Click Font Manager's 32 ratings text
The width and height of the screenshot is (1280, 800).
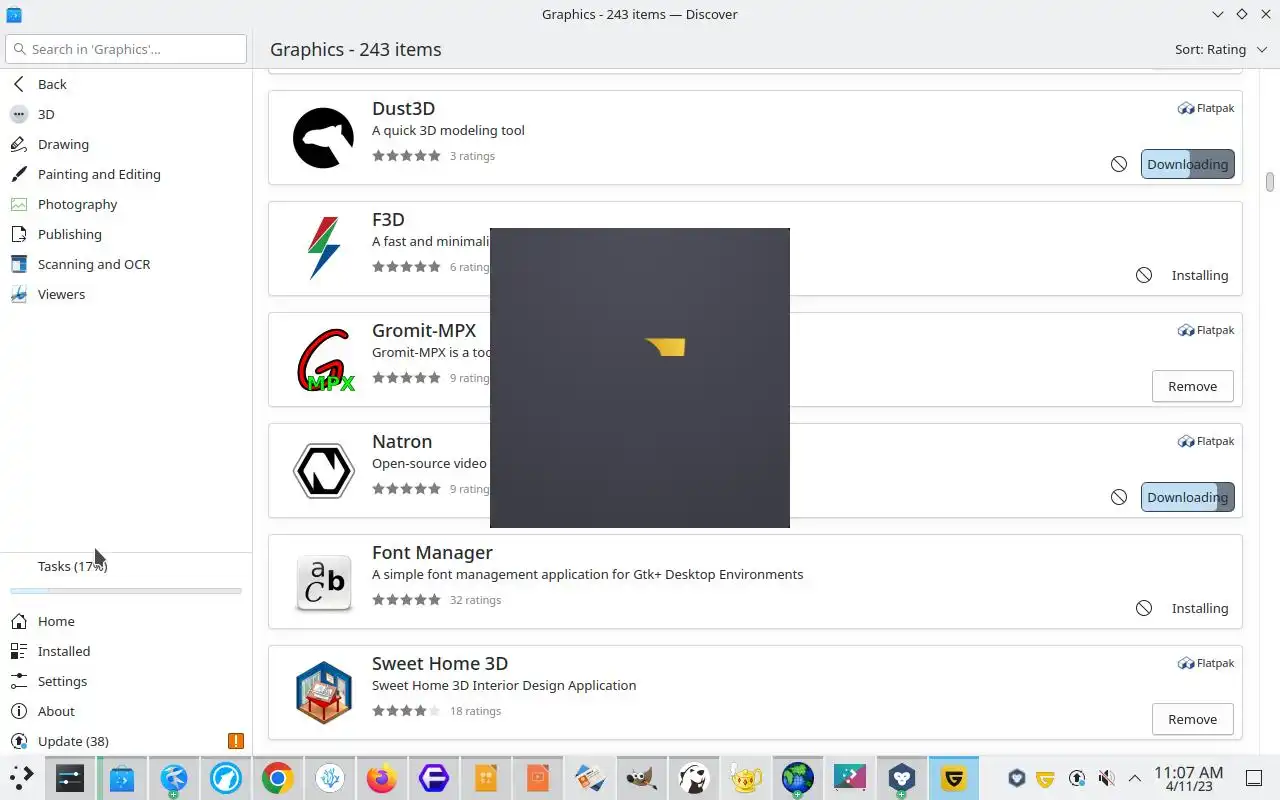pyautogui.click(x=475, y=600)
